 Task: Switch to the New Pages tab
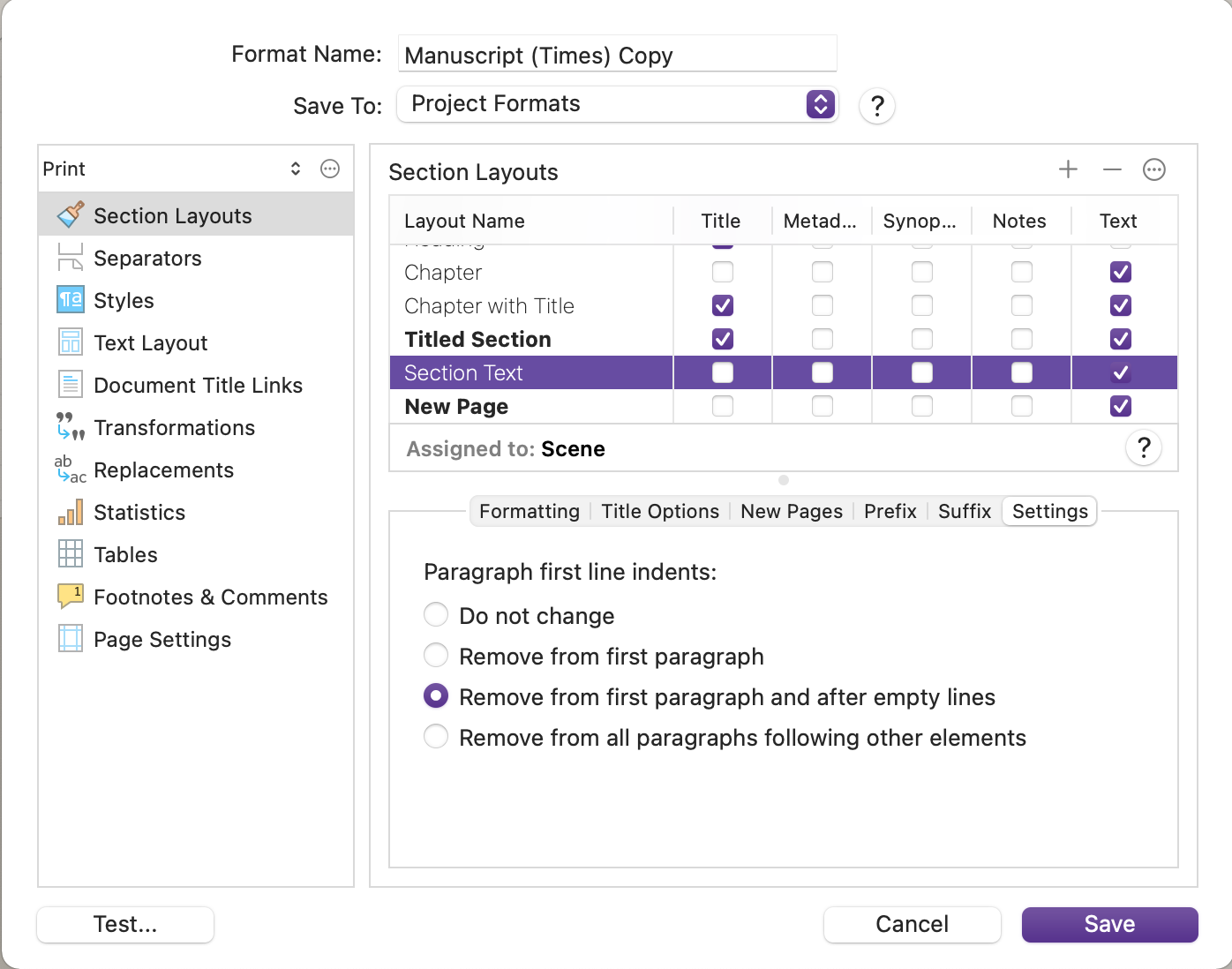coord(792,511)
